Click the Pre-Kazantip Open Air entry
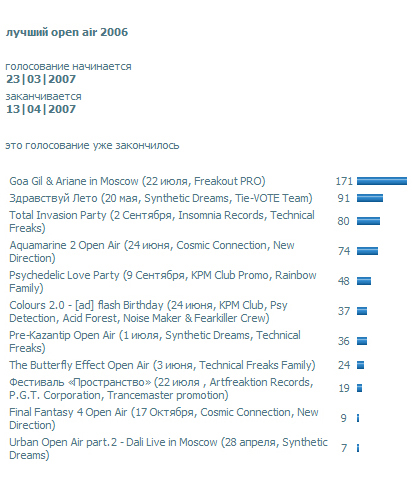 click(x=155, y=341)
